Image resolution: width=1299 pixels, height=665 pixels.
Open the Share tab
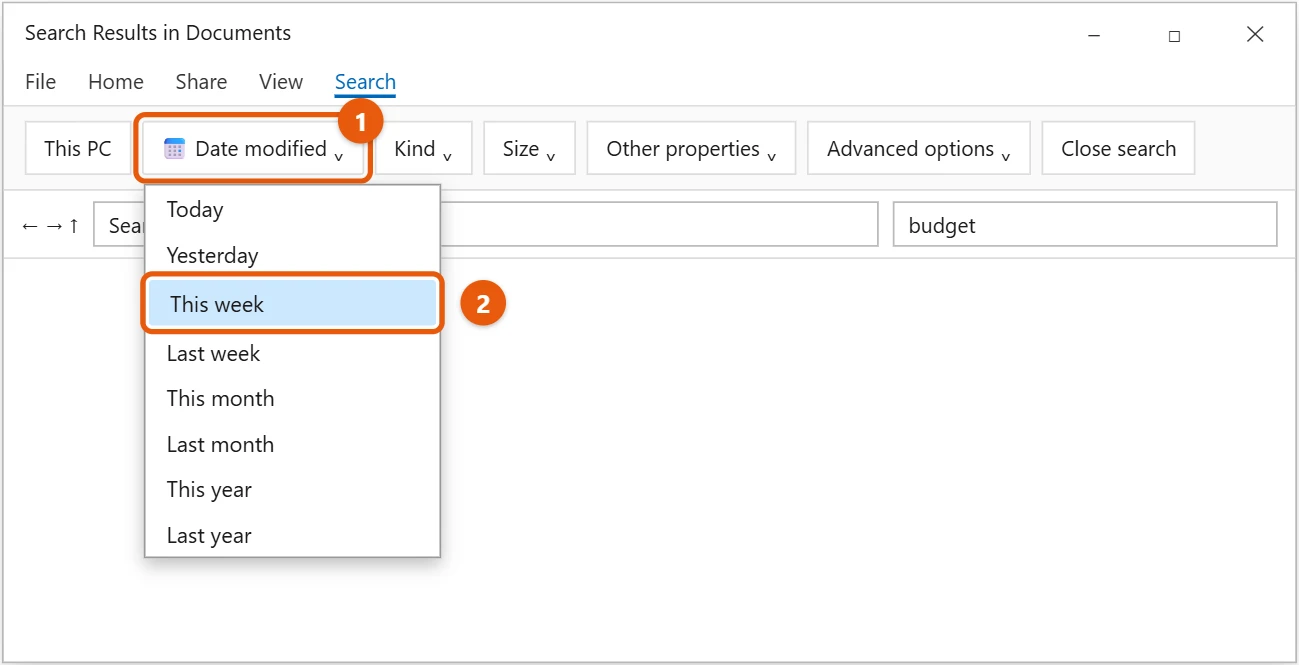click(x=201, y=82)
